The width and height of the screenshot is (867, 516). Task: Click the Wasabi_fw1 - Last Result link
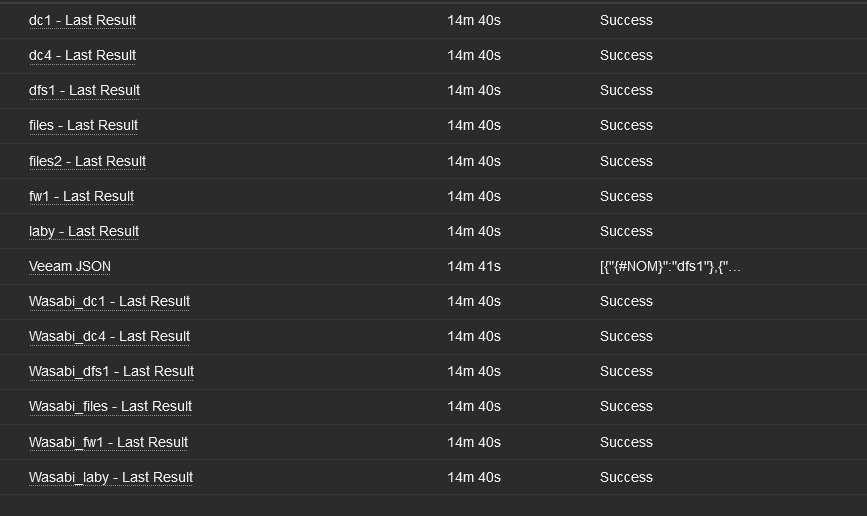point(108,442)
